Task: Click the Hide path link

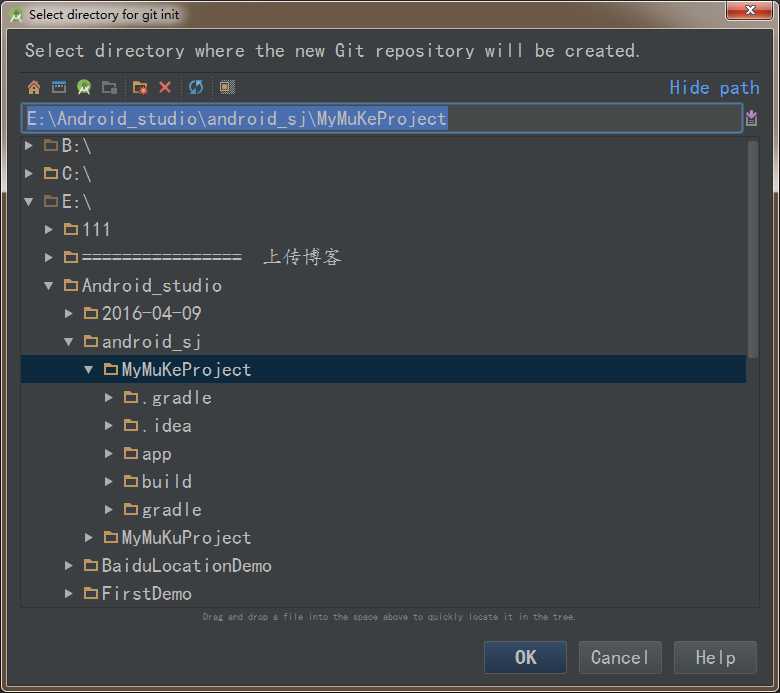Action: 714,88
